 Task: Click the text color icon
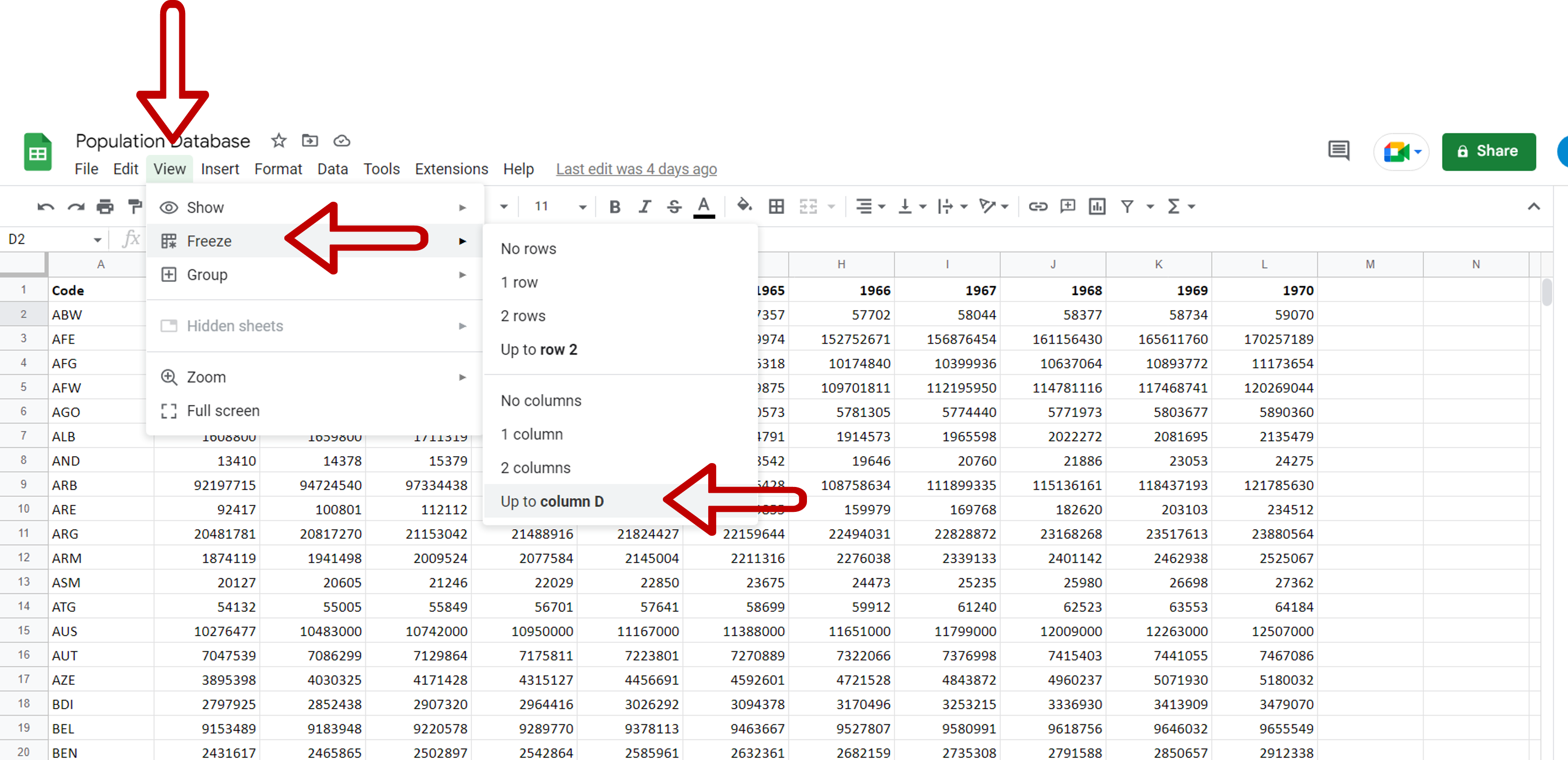point(703,207)
